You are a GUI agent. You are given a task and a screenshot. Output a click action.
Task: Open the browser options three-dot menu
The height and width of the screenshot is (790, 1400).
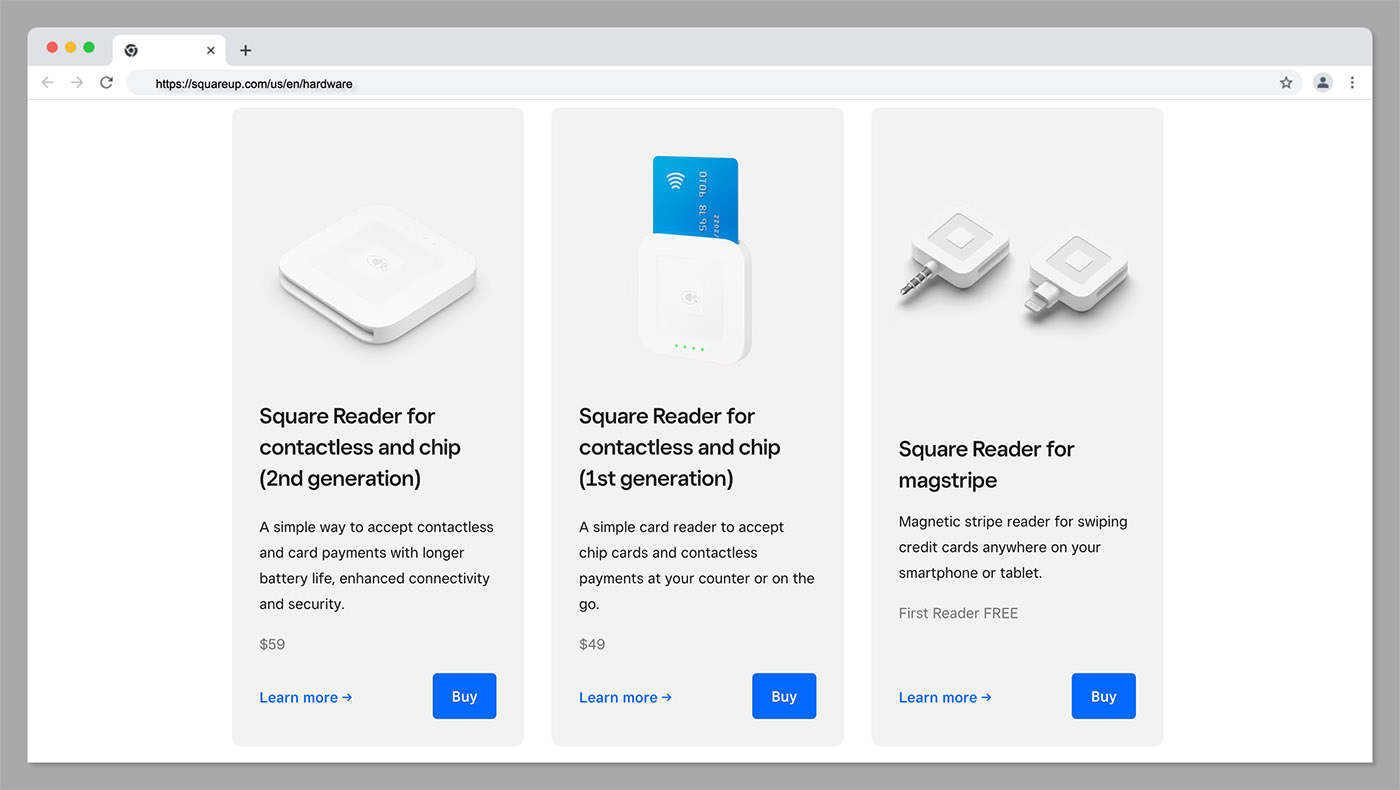coord(1352,83)
